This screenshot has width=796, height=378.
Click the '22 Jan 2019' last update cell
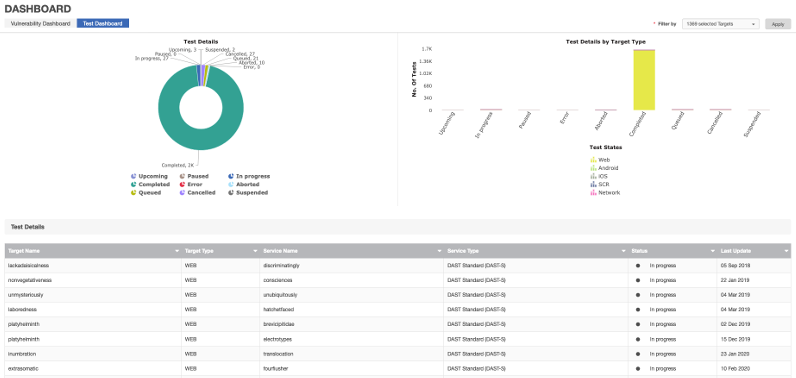[x=754, y=280]
